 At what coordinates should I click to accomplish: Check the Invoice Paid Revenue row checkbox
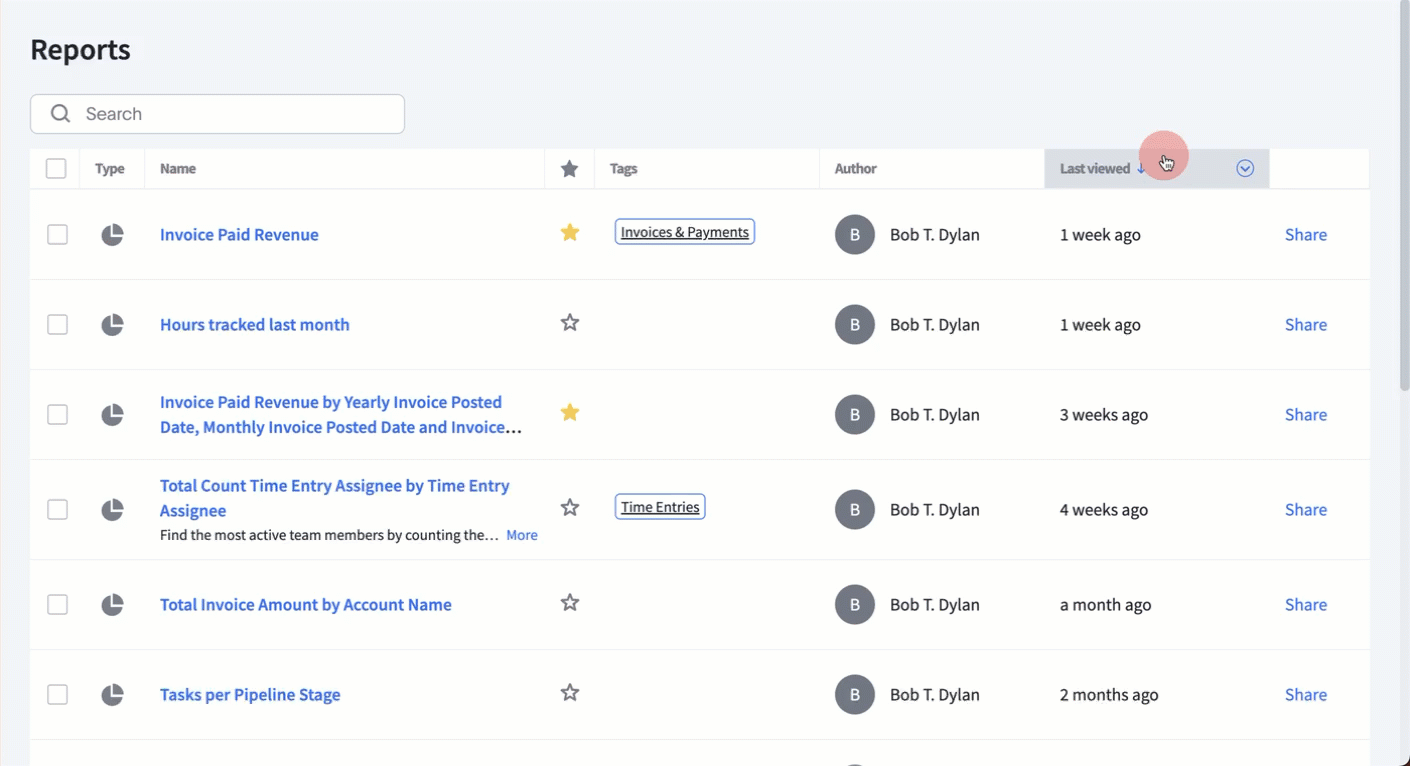tap(58, 235)
